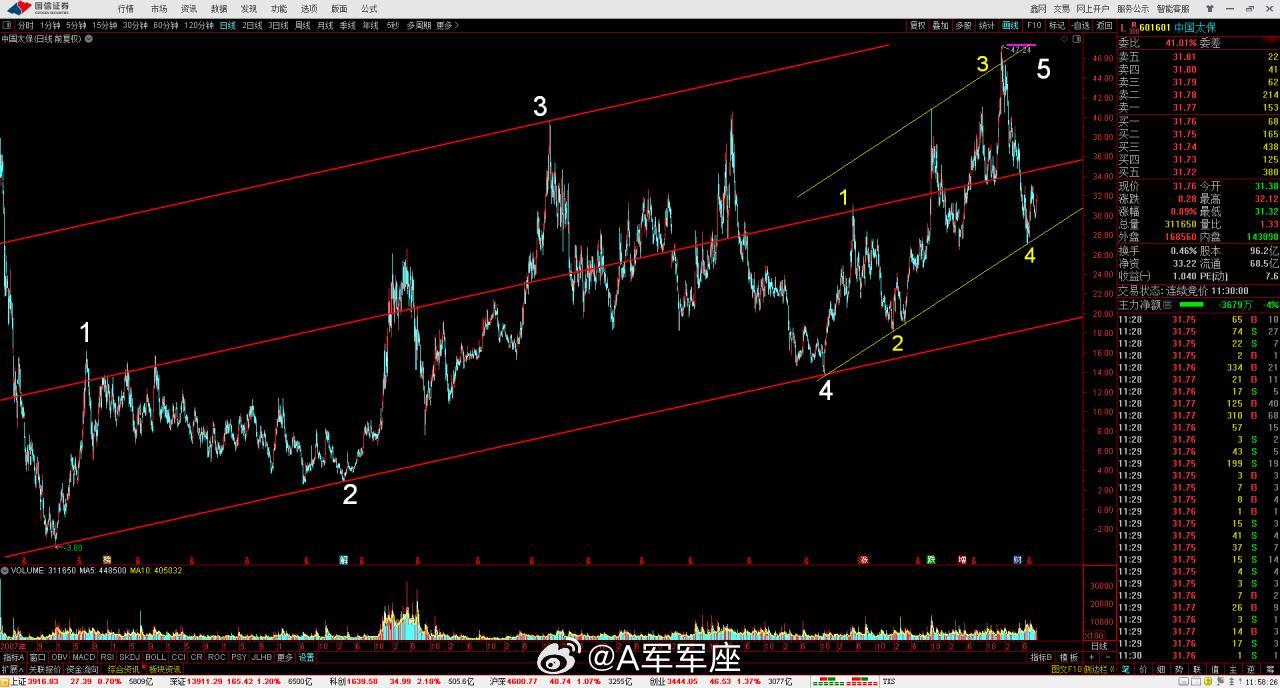Toggle the side panel icon at chart top right

[1077, 39]
